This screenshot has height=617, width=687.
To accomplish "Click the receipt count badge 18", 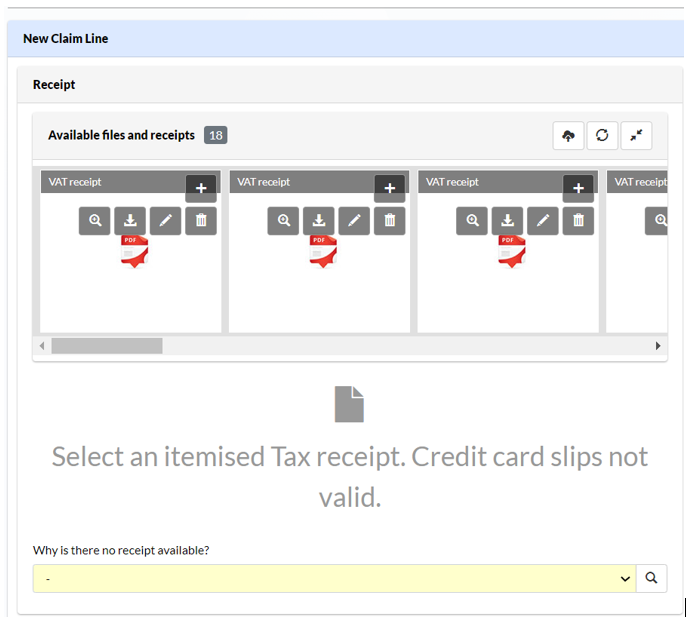I will point(216,135).
